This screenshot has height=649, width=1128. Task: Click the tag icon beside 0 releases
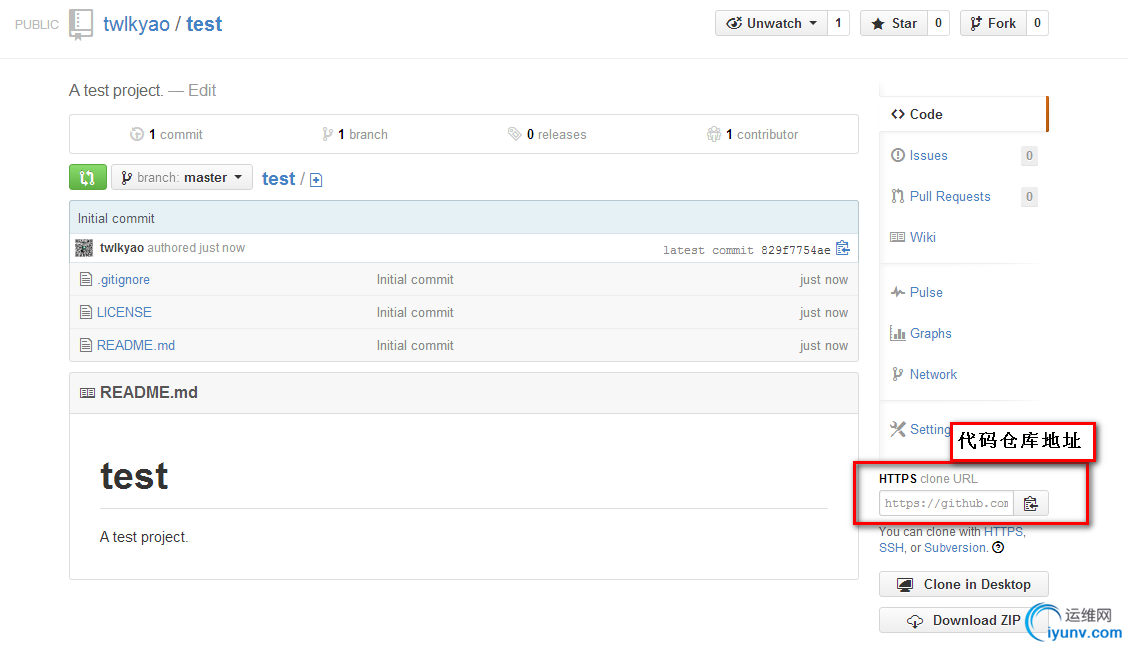514,134
